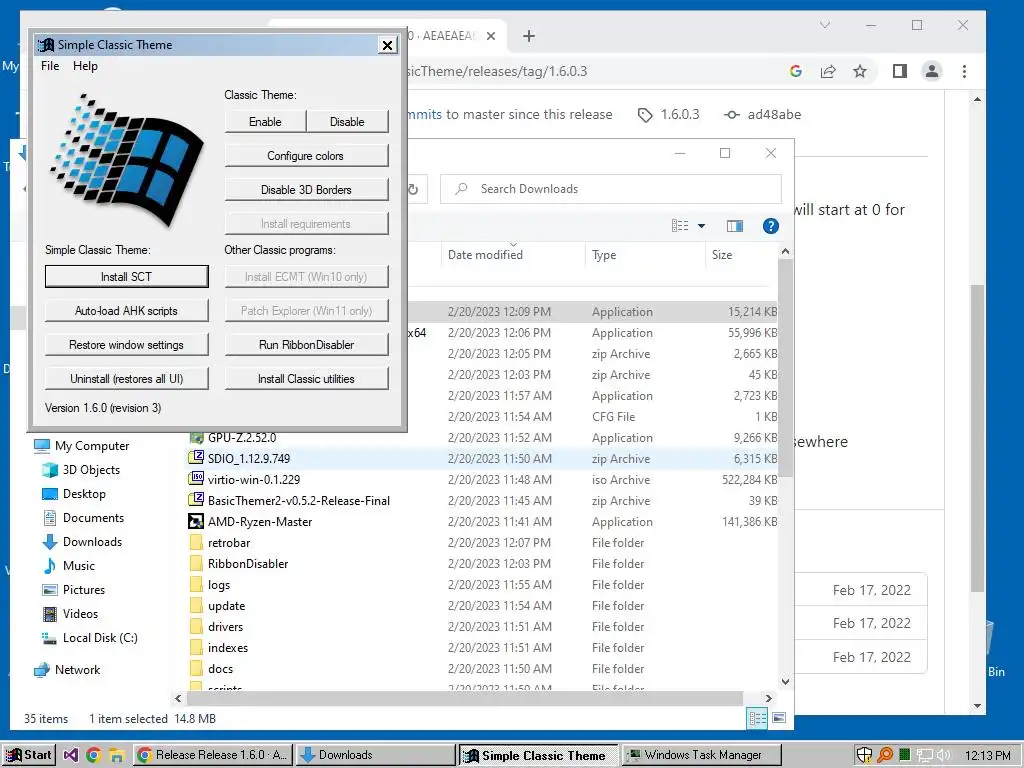Select Documents in navigation pane
This screenshot has width=1024, height=768.
click(x=93, y=518)
